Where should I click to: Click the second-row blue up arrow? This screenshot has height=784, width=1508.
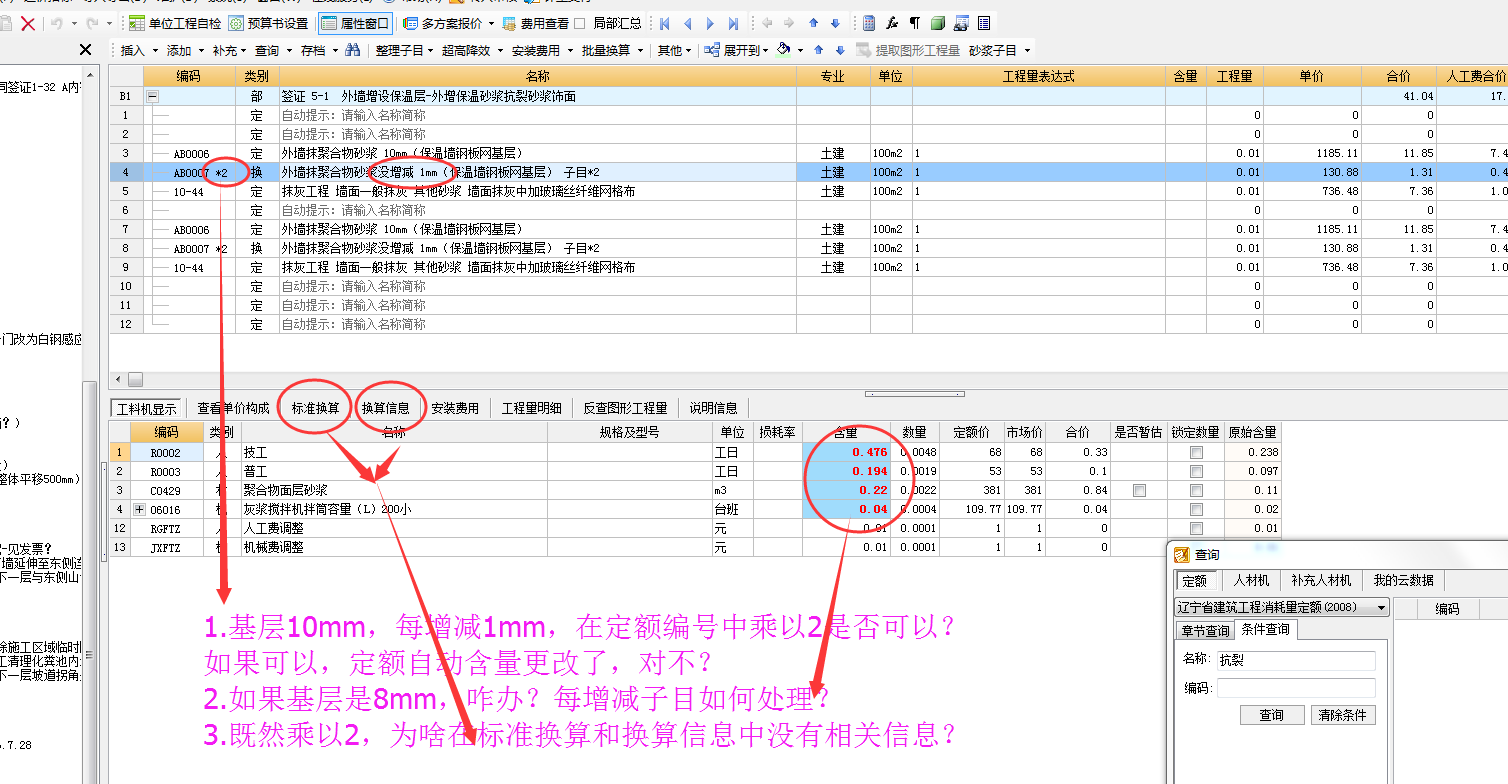pos(819,50)
